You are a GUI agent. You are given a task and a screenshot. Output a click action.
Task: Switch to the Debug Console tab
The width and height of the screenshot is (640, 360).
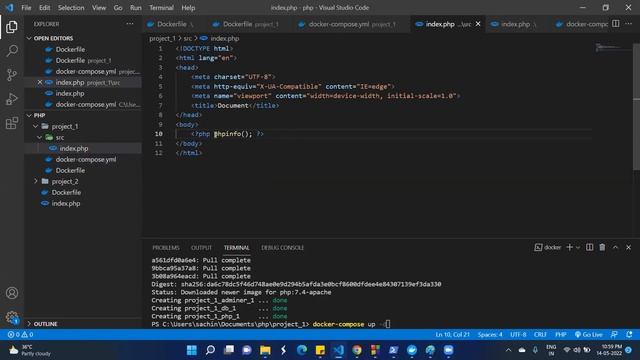282,248
